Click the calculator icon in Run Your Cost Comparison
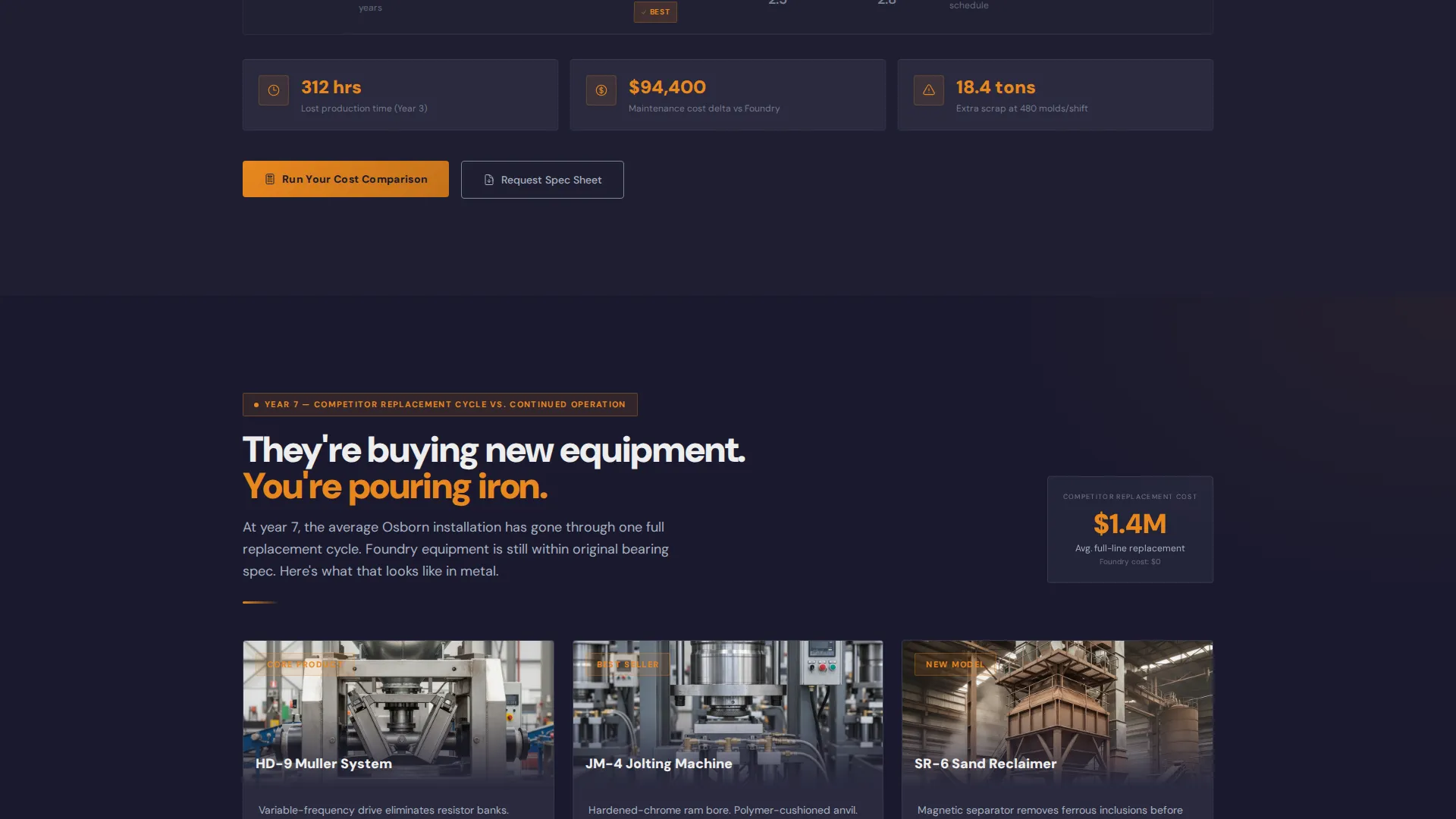This screenshot has width=1456, height=819. point(269,179)
